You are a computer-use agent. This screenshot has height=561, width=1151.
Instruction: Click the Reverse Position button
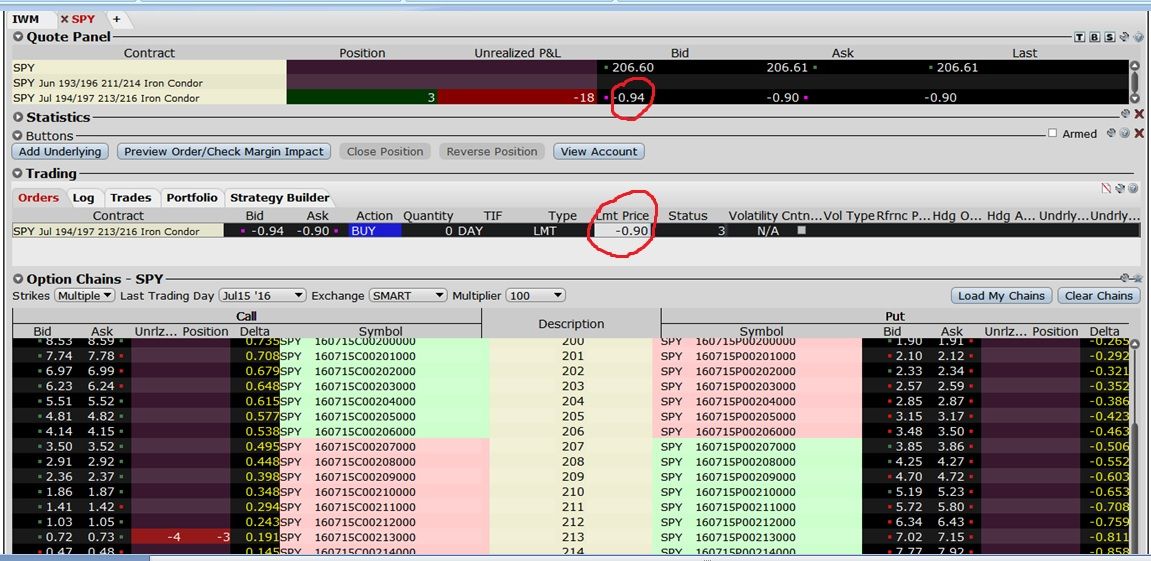(492, 151)
